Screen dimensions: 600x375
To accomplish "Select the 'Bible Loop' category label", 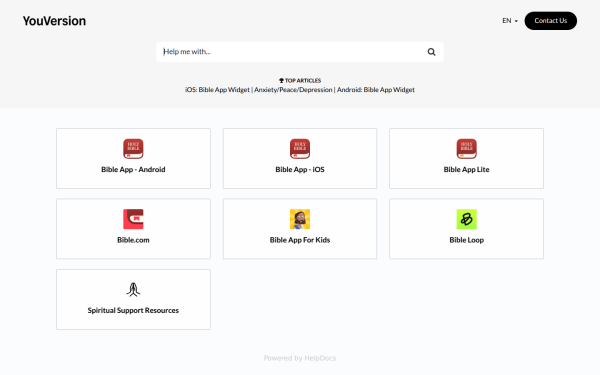I will (466, 240).
